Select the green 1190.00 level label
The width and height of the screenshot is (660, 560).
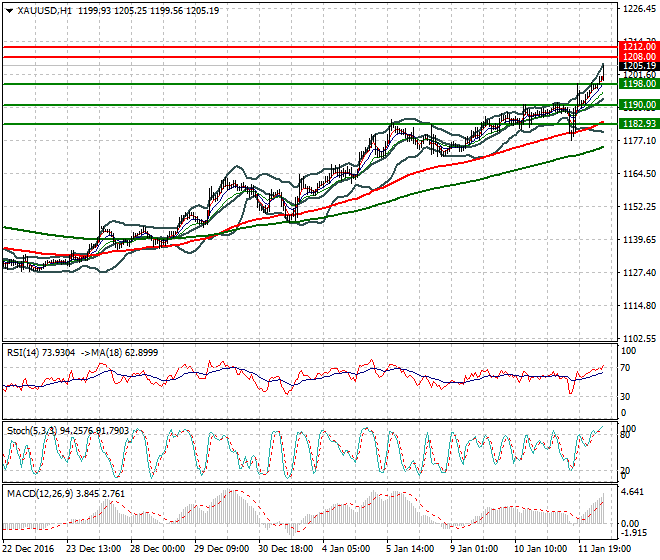[x=639, y=105]
